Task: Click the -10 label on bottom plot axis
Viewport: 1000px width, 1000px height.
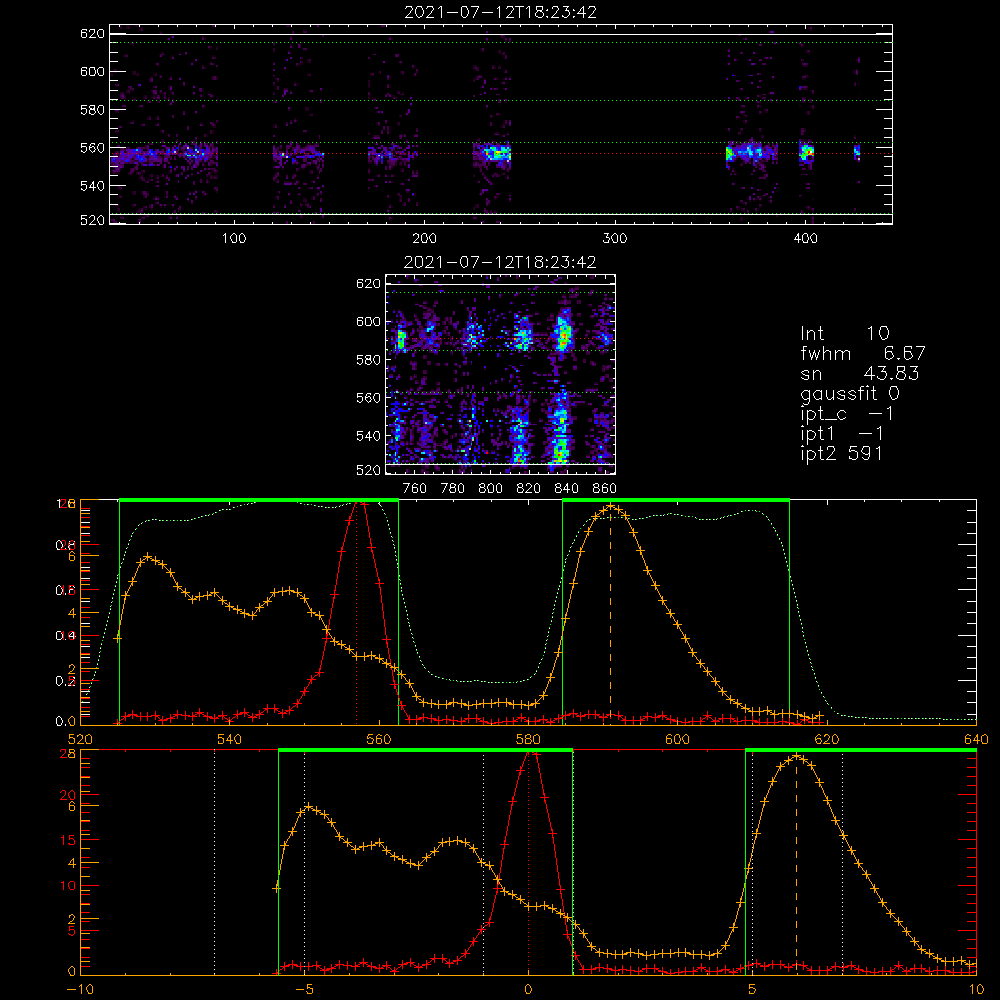Action: click(x=80, y=990)
